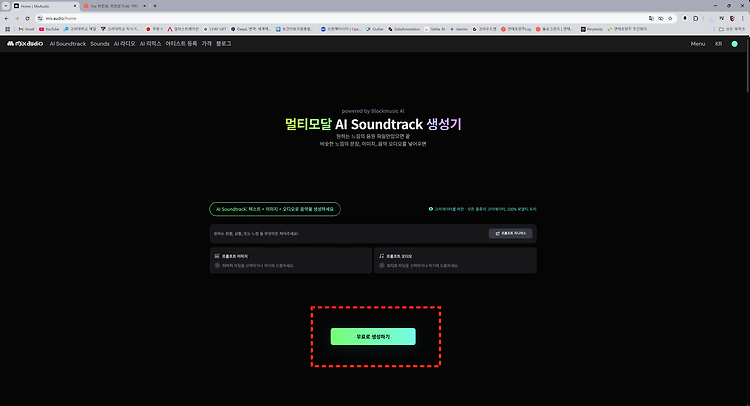This screenshot has height=406, width=750.
Task: Bookmark this page with star icon
Action: point(670,18)
